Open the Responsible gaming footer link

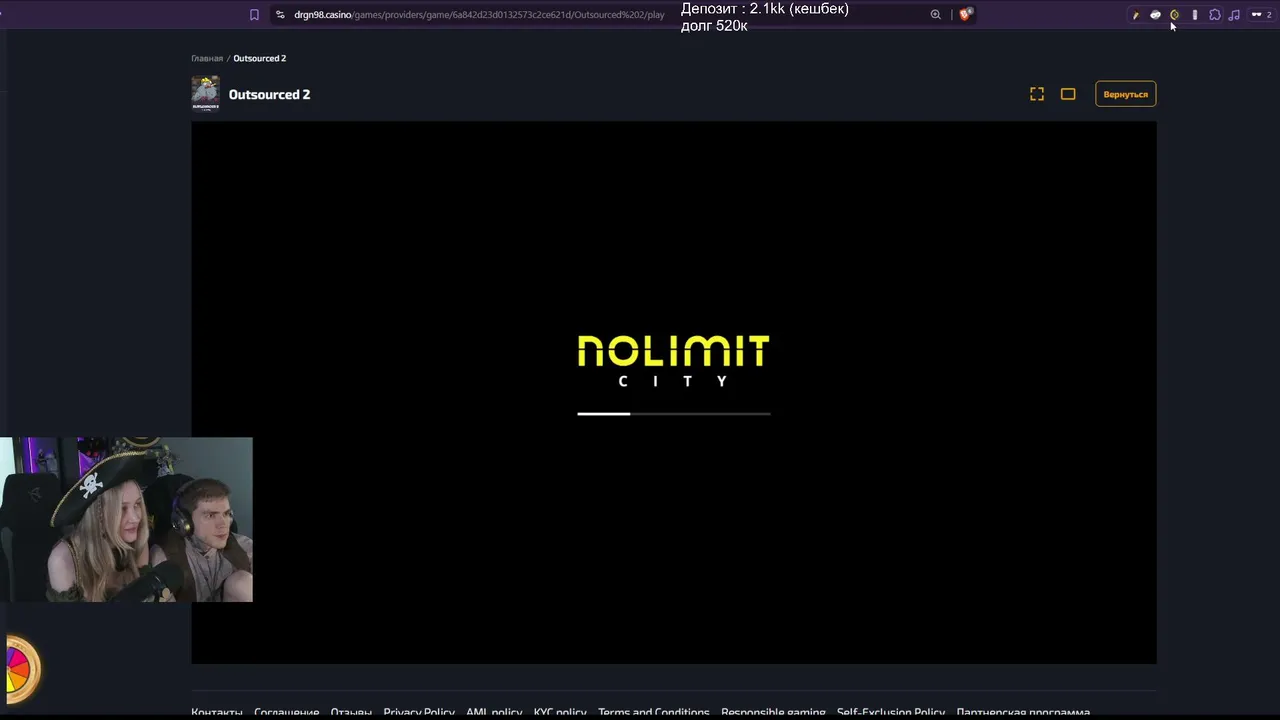pyautogui.click(x=773, y=712)
